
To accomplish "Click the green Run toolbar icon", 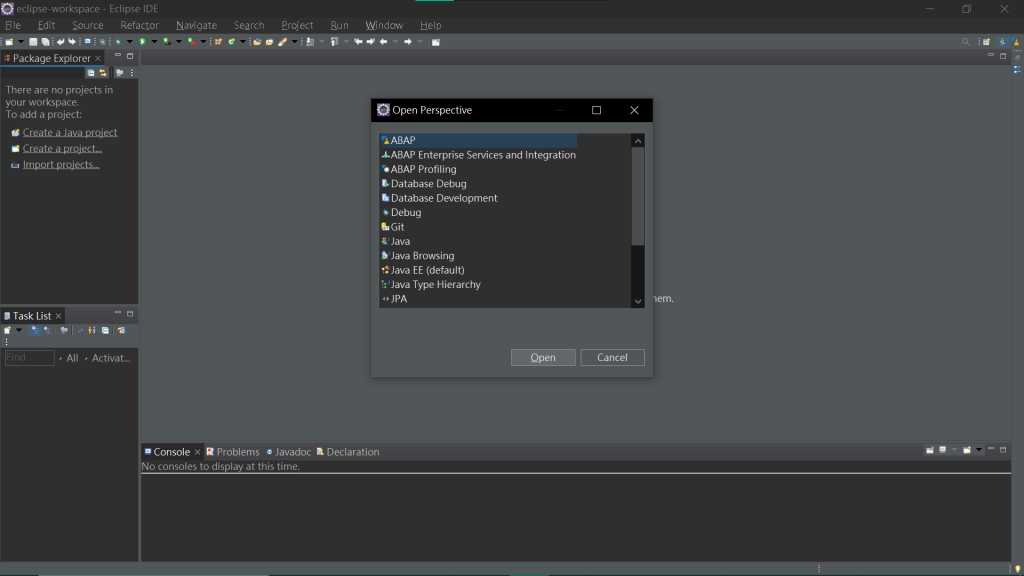I will tap(142, 42).
